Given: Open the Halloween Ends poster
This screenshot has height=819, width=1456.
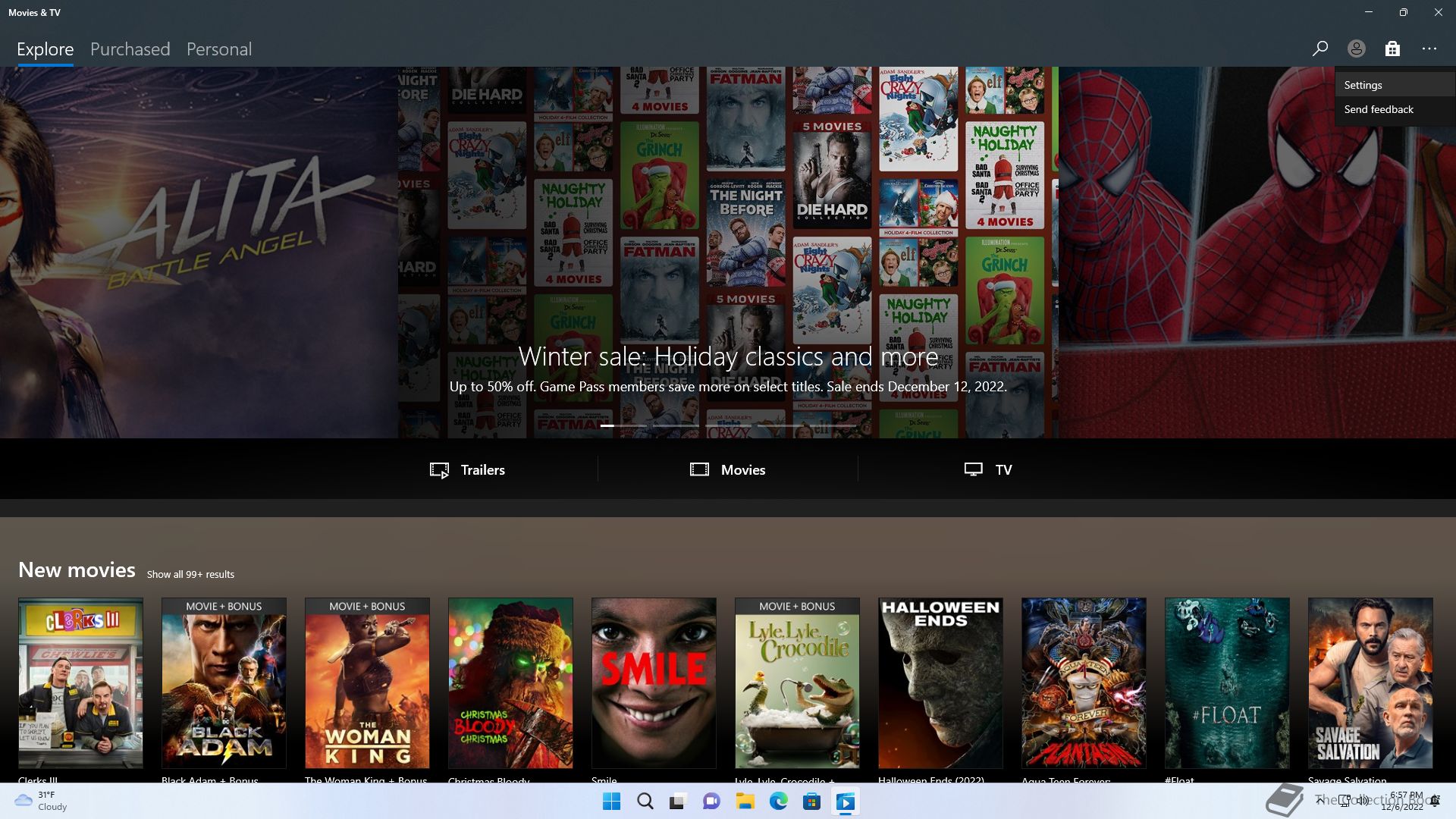Looking at the screenshot, I should click(940, 683).
